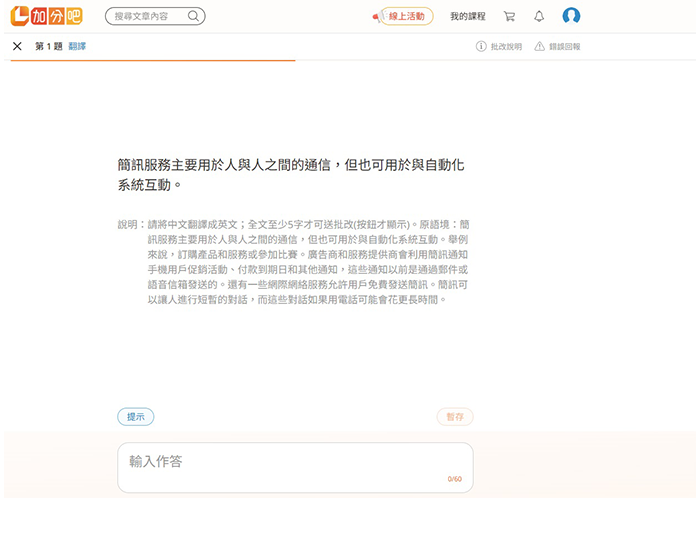This screenshot has height=534, width=700.
Task: Click the 提示 hint button
Action: (x=136, y=417)
